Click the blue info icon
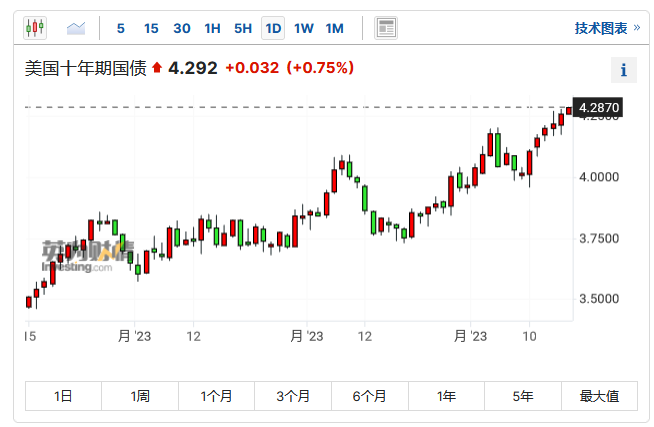 pyautogui.click(x=624, y=70)
